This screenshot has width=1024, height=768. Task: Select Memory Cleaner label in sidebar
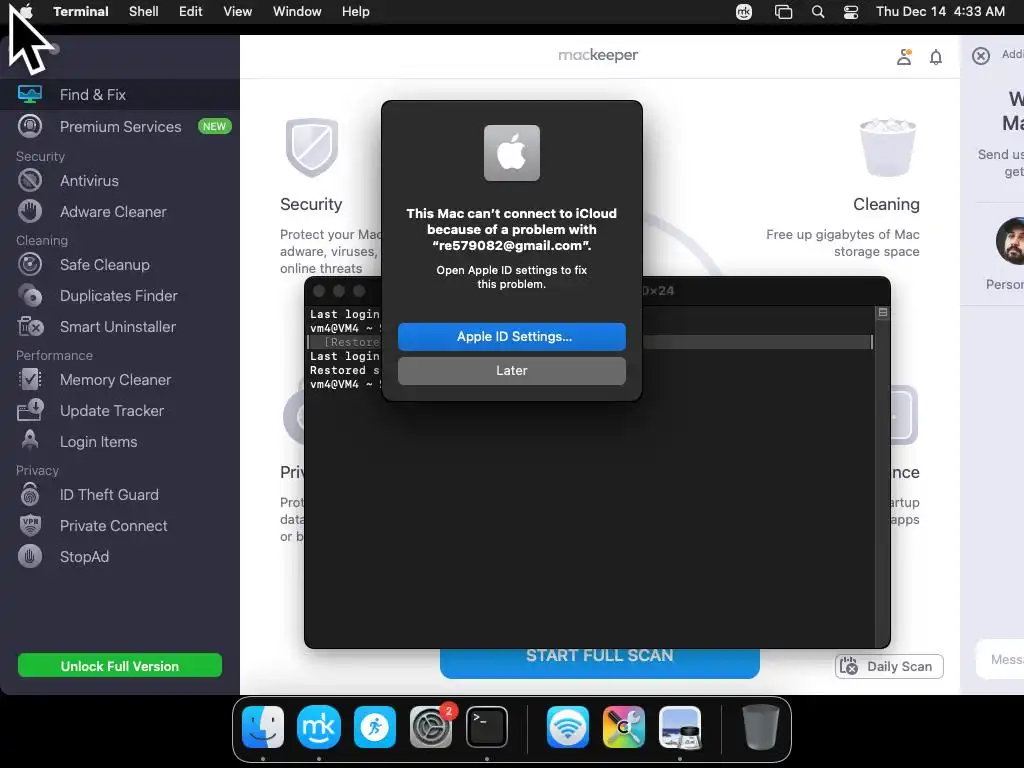point(116,379)
